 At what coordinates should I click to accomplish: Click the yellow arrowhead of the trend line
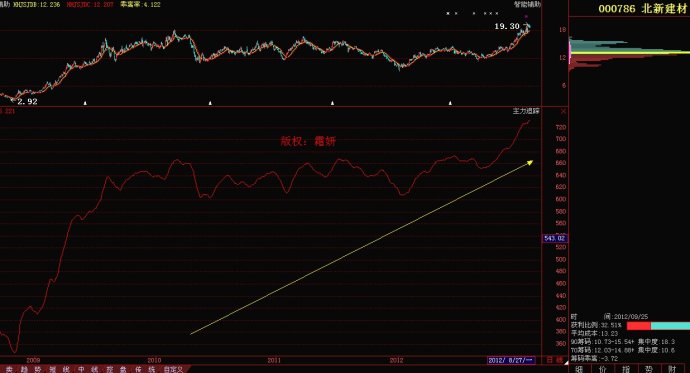pyautogui.click(x=530, y=163)
